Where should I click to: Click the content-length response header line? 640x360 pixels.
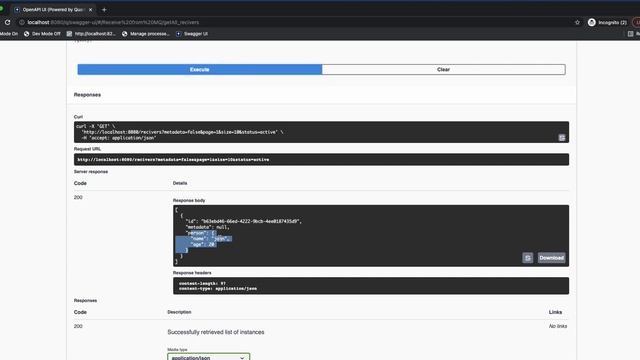(x=202, y=283)
